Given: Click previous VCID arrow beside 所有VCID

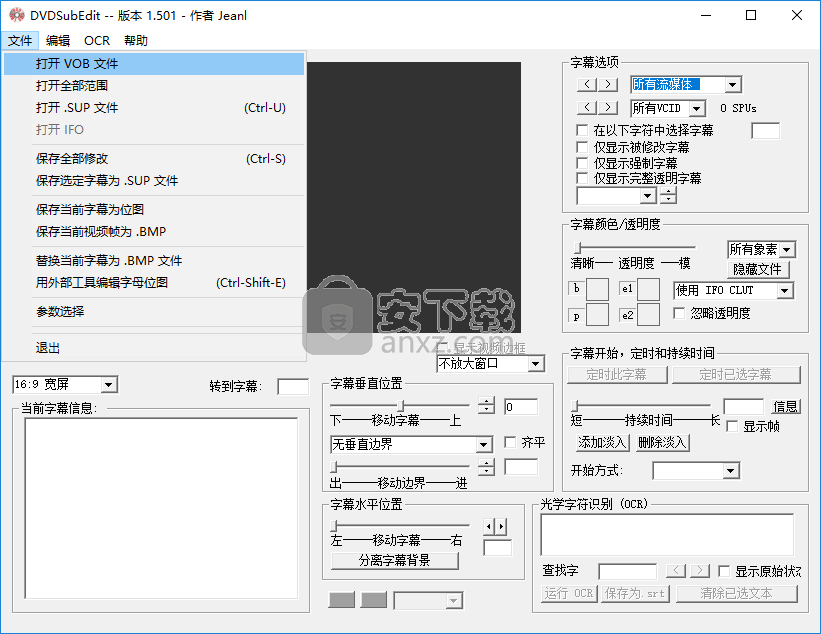Looking at the screenshot, I should [x=587, y=107].
